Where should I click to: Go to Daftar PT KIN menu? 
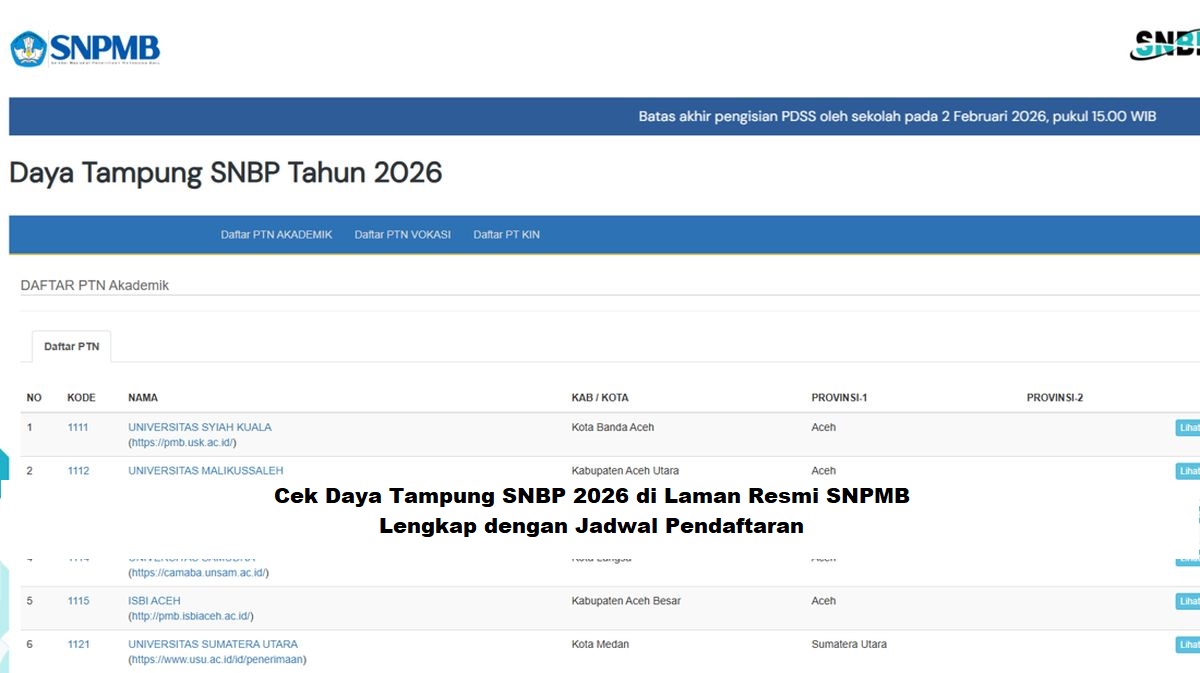(x=506, y=235)
